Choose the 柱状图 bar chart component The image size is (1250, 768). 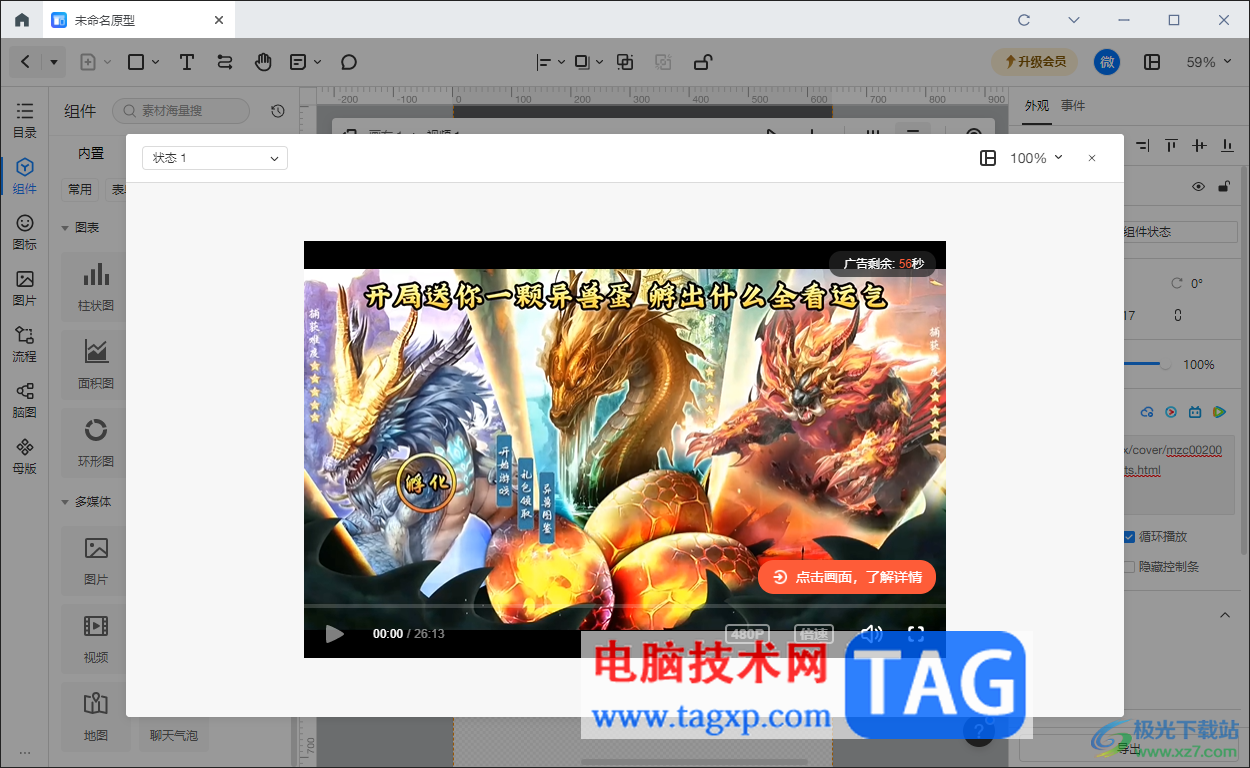click(96, 287)
